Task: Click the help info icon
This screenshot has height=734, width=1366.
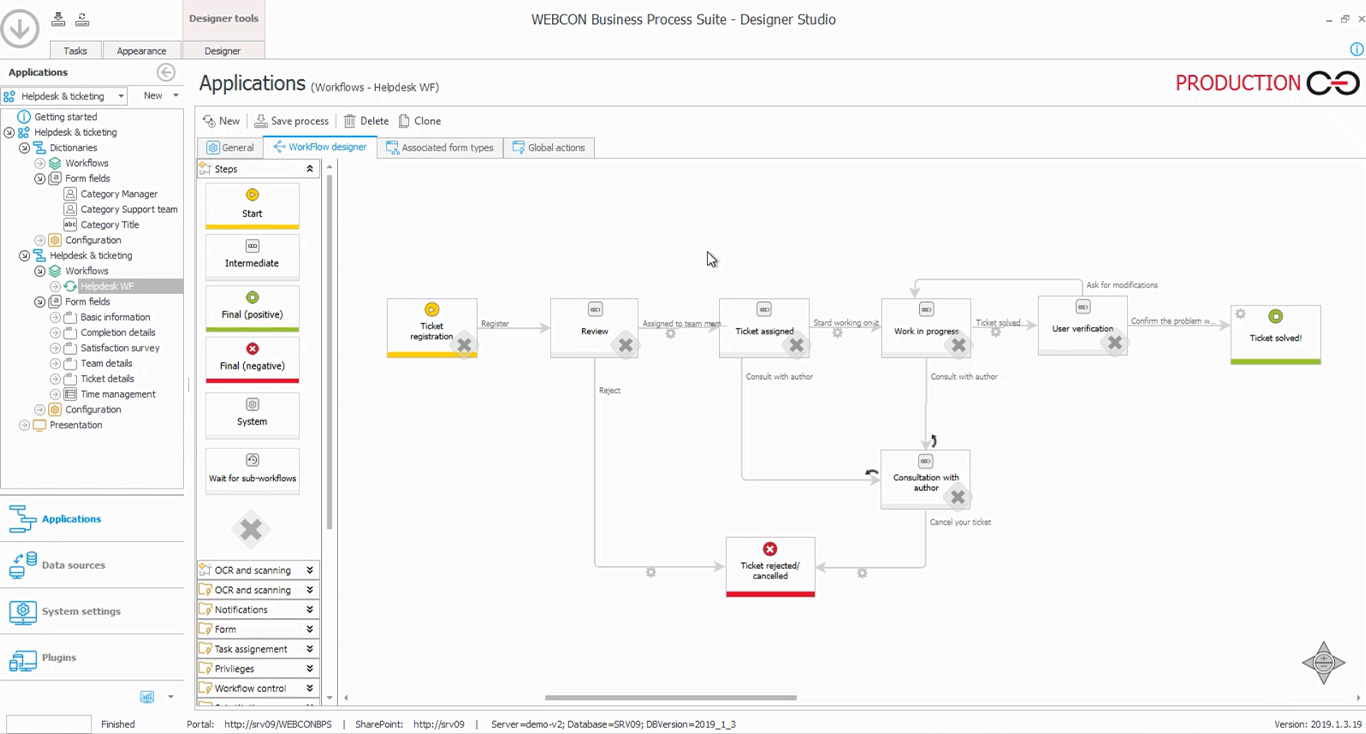Action: (1357, 50)
